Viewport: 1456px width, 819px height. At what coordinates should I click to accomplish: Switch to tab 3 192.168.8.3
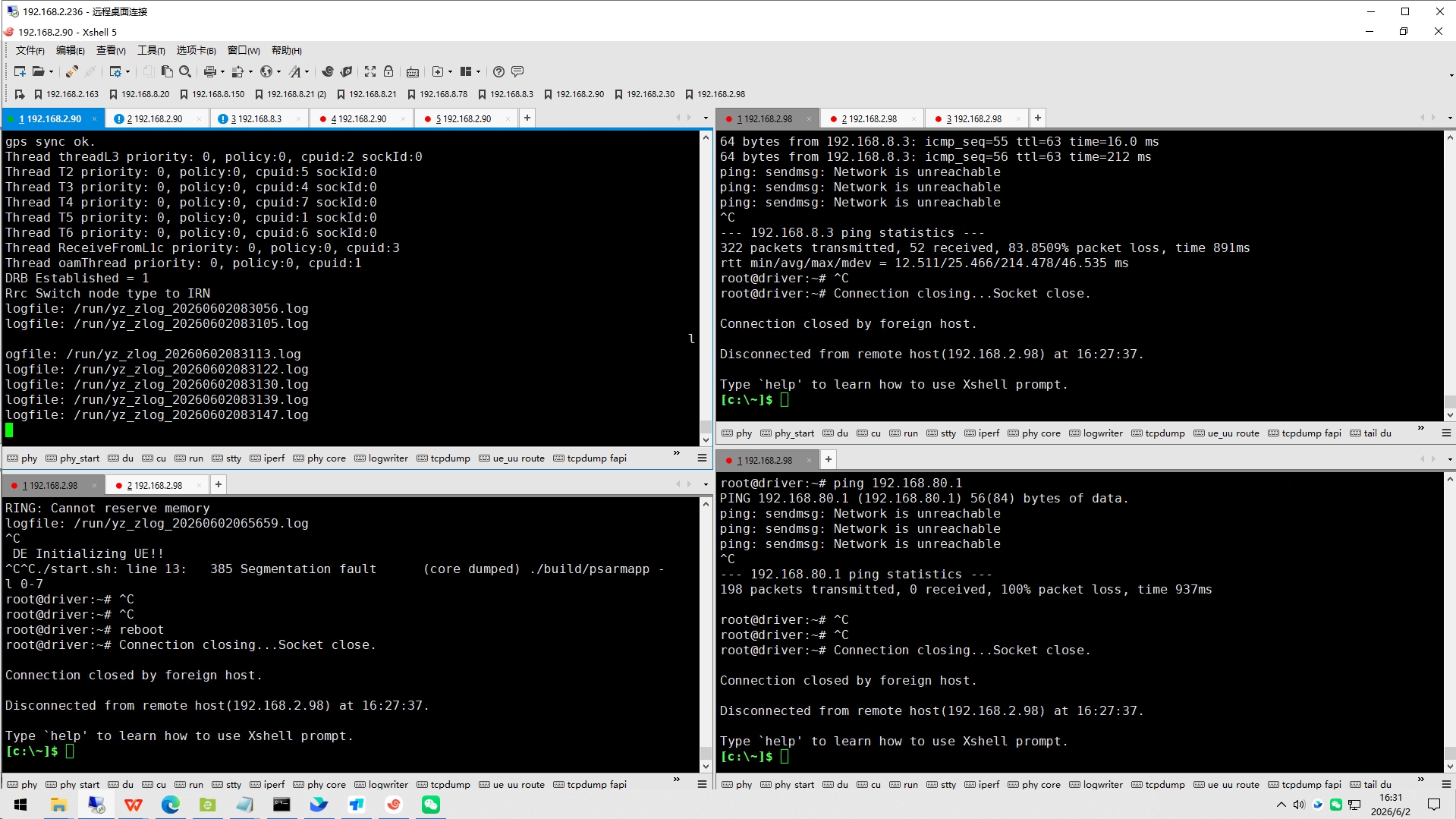pos(256,118)
